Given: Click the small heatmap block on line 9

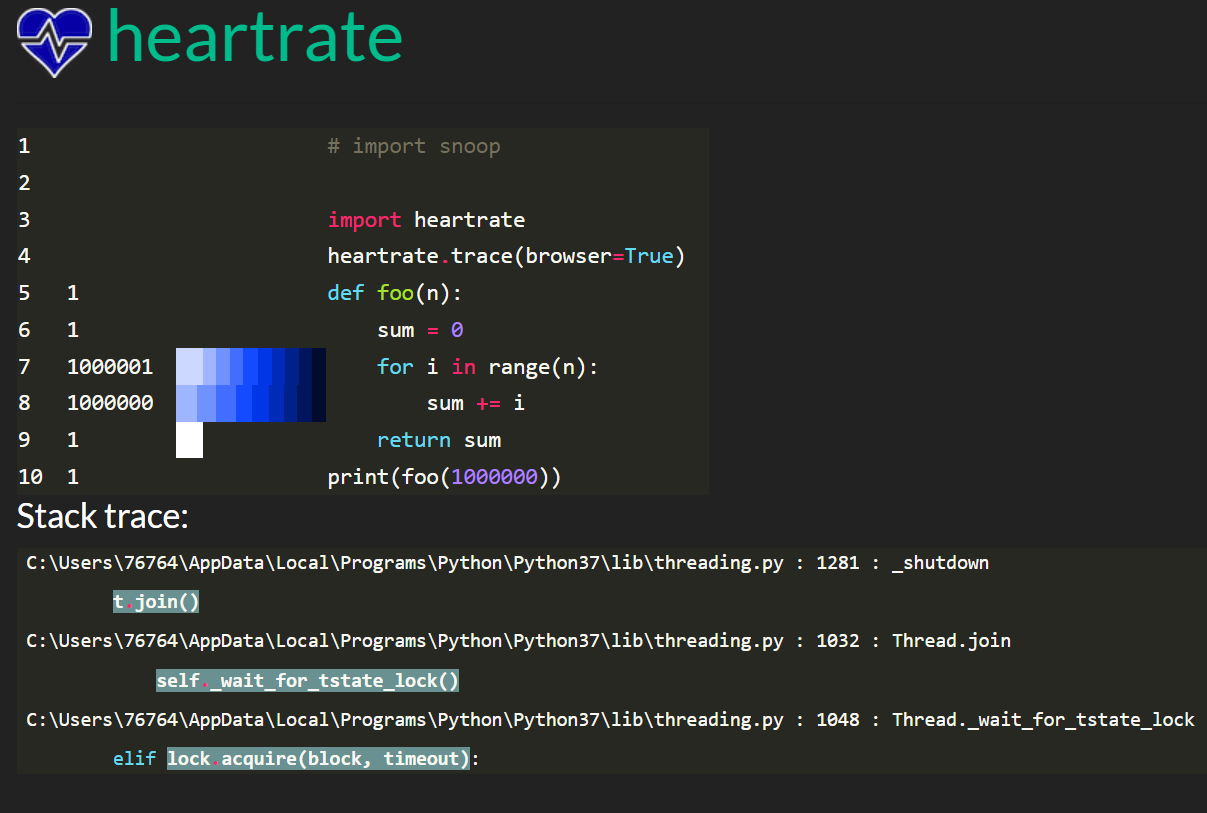Looking at the screenshot, I should pos(189,438).
